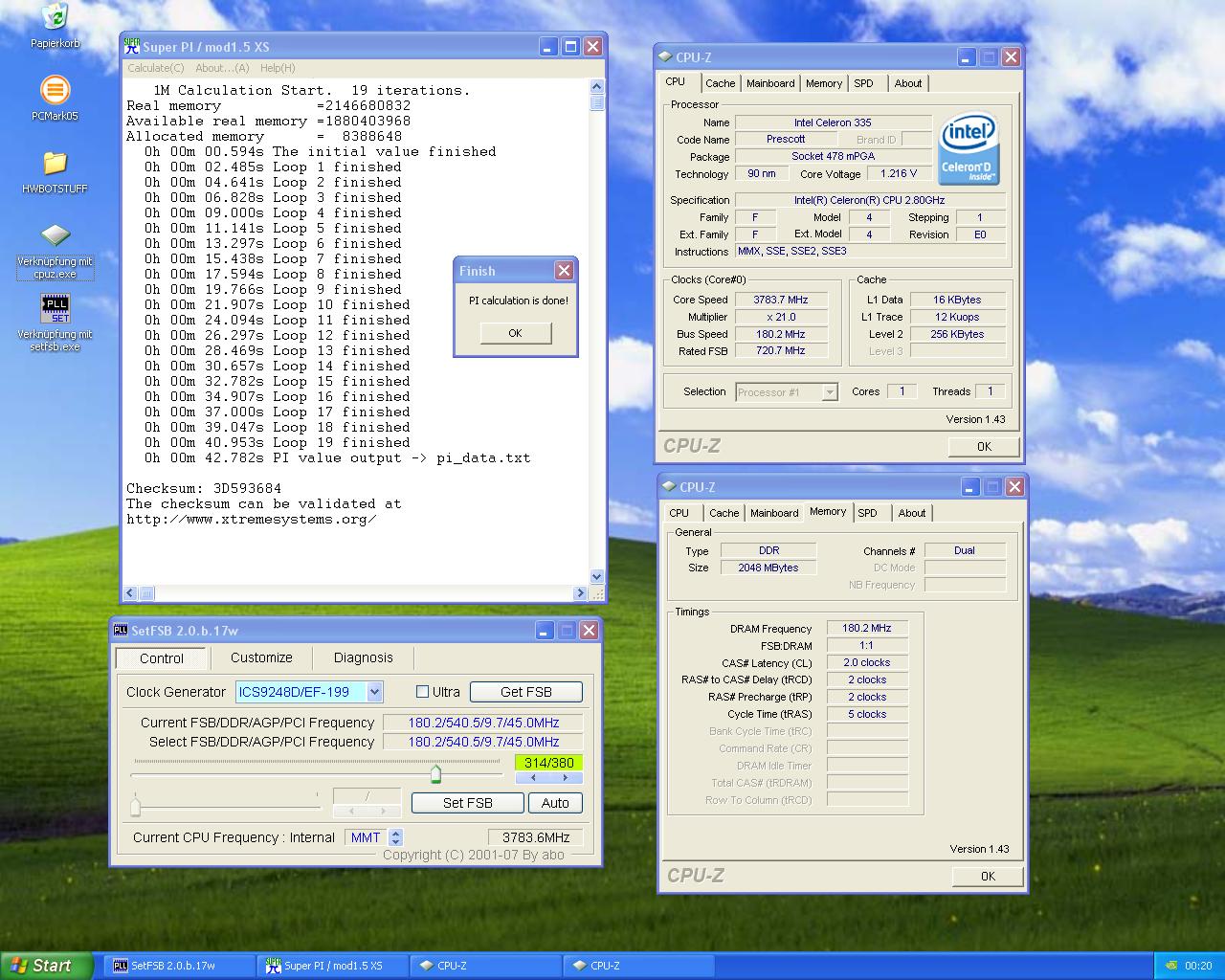Click the SetFSB title bar icon

[x=121, y=630]
